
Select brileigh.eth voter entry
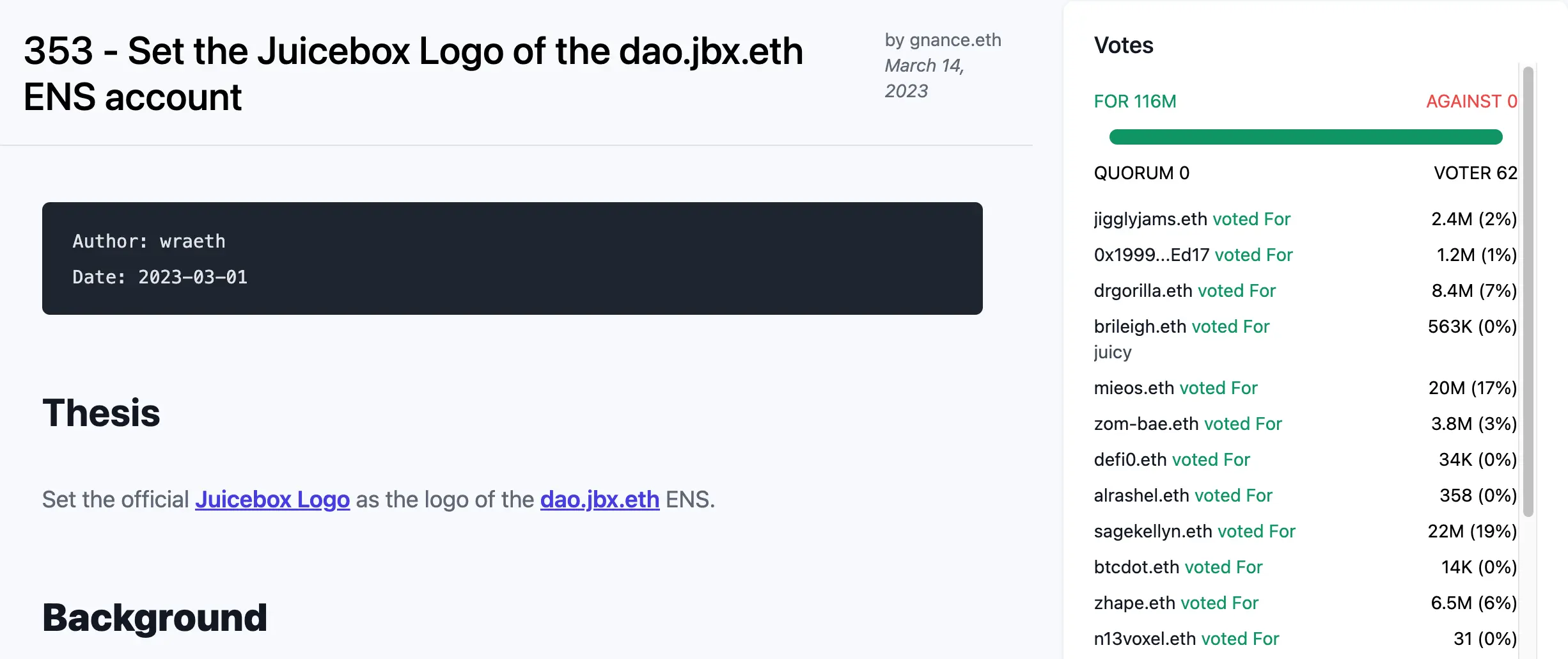click(x=1140, y=327)
